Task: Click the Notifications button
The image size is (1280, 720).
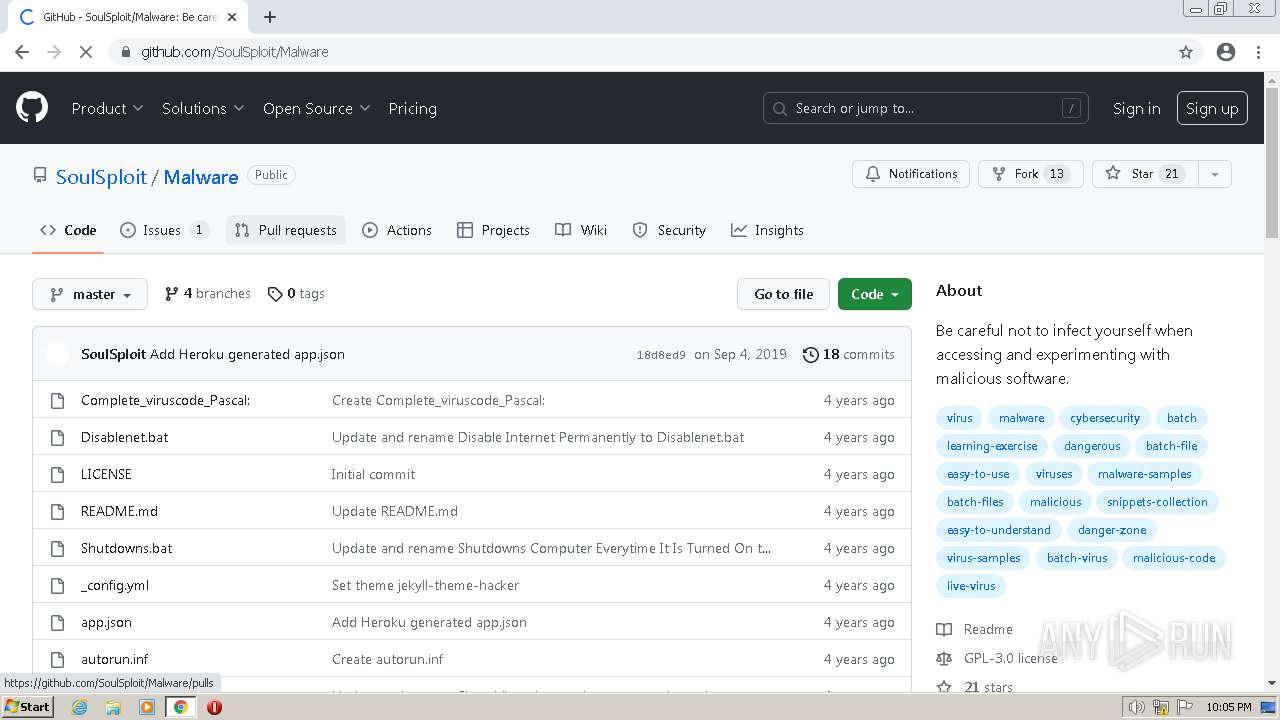Action: 911,174
